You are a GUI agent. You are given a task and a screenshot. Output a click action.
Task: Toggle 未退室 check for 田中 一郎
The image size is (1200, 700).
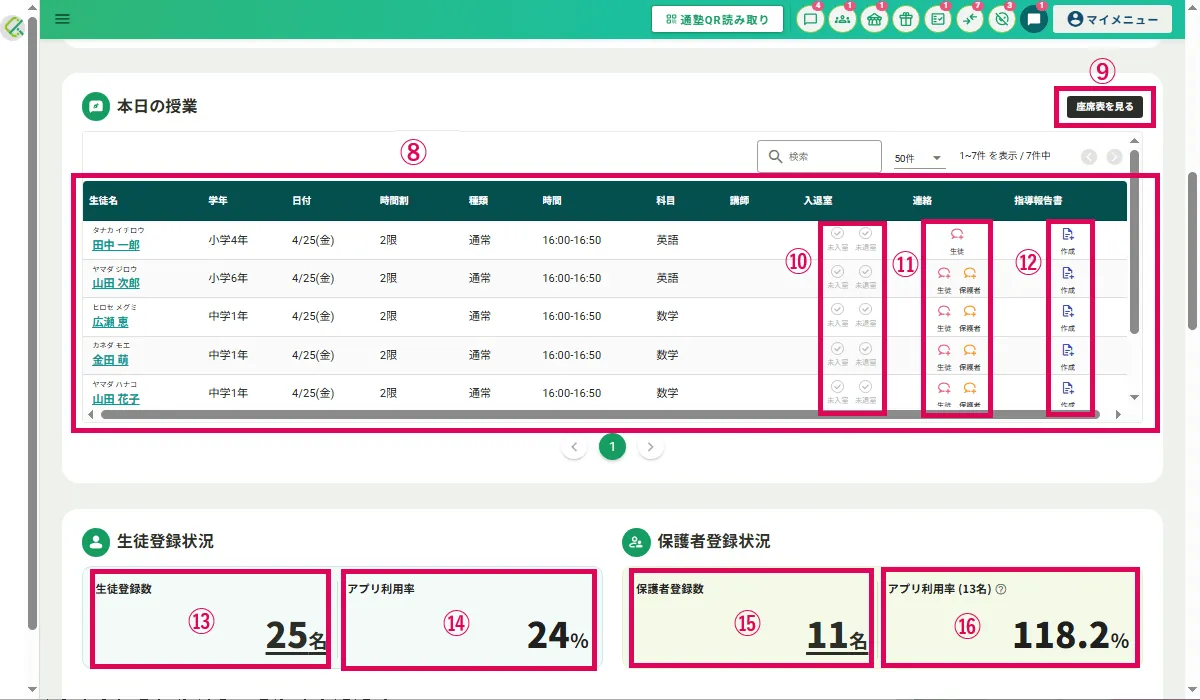(x=865, y=233)
